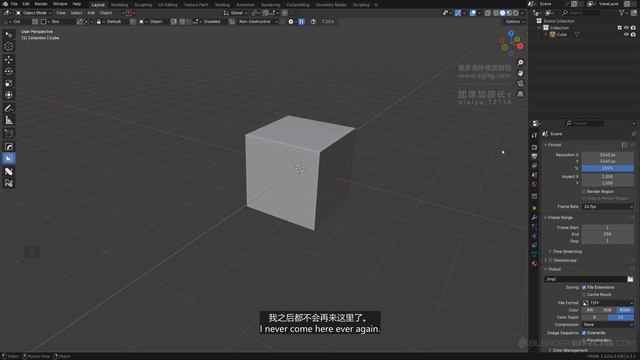Open the File menu
The width and height of the screenshot is (640, 360).
point(14,4)
